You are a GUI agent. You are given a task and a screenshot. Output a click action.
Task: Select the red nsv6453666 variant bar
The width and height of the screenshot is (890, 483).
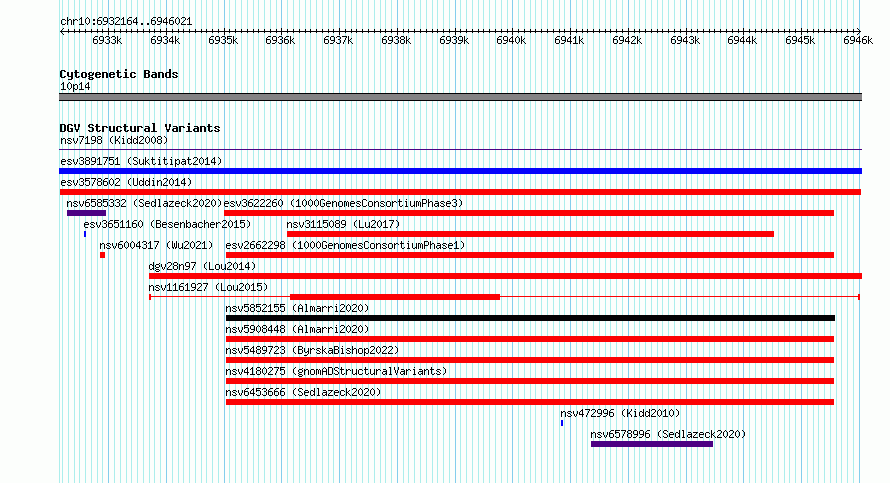(530, 402)
